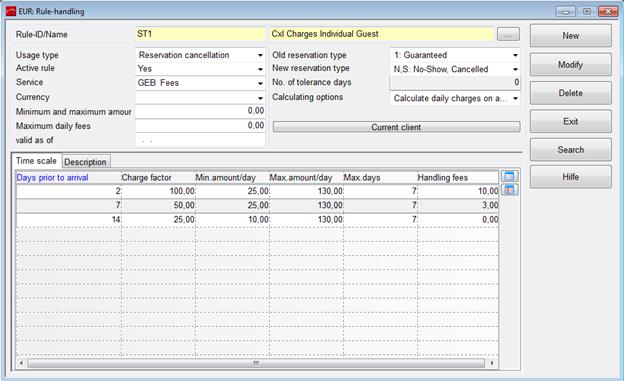The height and width of the screenshot is (381, 624).
Task: Click the Max.amount/day column header
Action: [x=306, y=178]
